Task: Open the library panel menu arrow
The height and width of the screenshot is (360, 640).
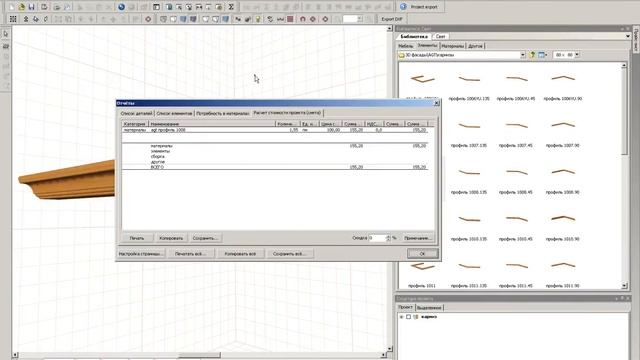Action: coord(628,37)
